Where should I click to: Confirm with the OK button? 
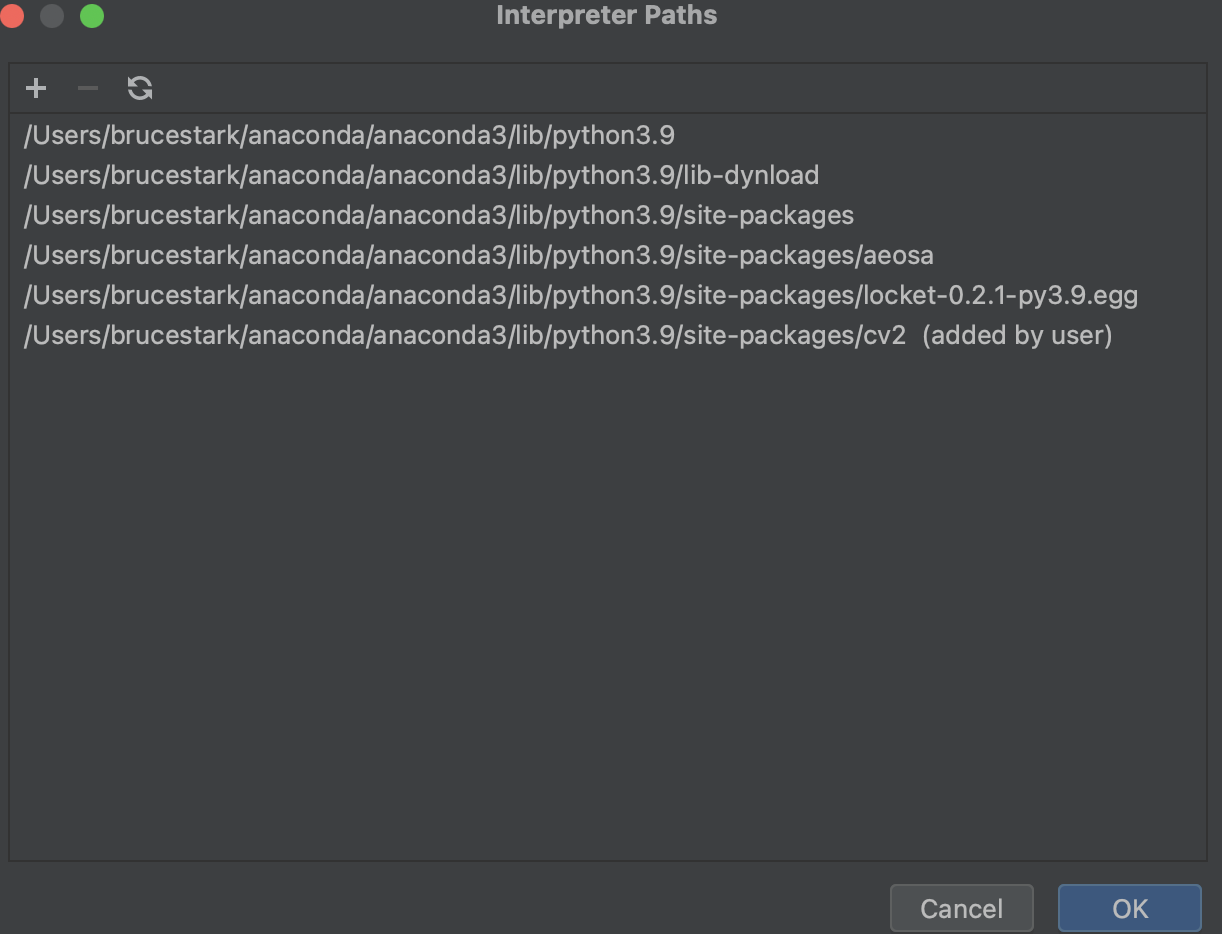[x=1130, y=908]
